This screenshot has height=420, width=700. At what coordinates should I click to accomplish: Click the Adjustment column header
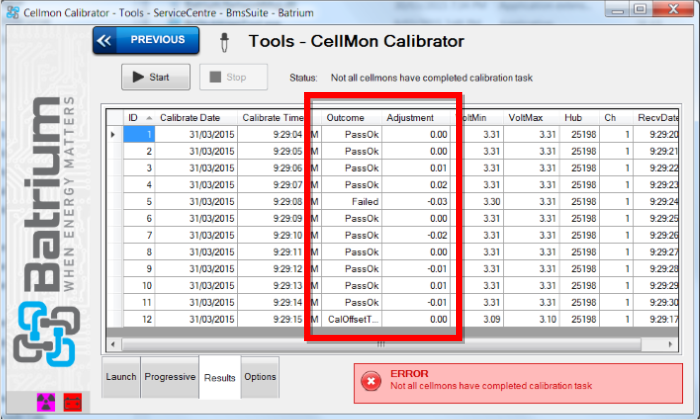[x=416, y=118]
